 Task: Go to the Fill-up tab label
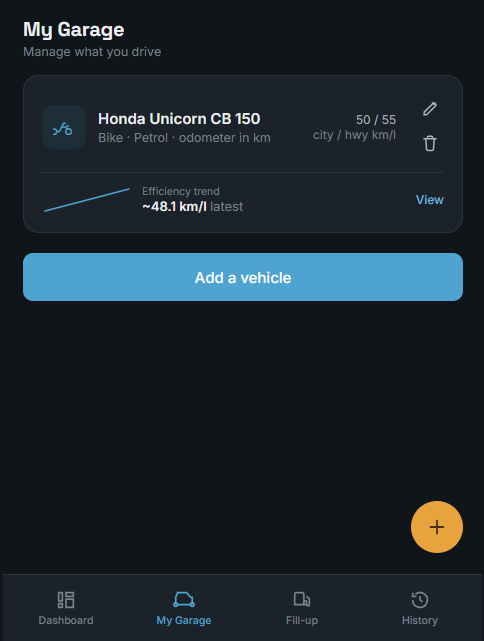[x=302, y=620]
